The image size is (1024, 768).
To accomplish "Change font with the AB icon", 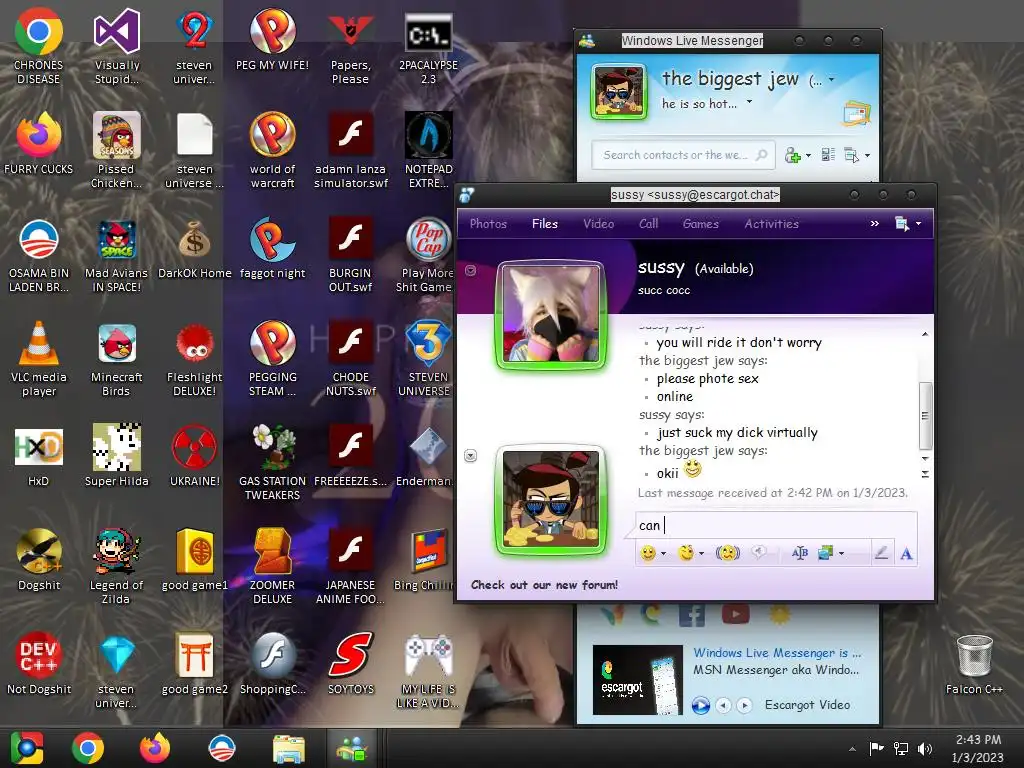I will click(799, 553).
